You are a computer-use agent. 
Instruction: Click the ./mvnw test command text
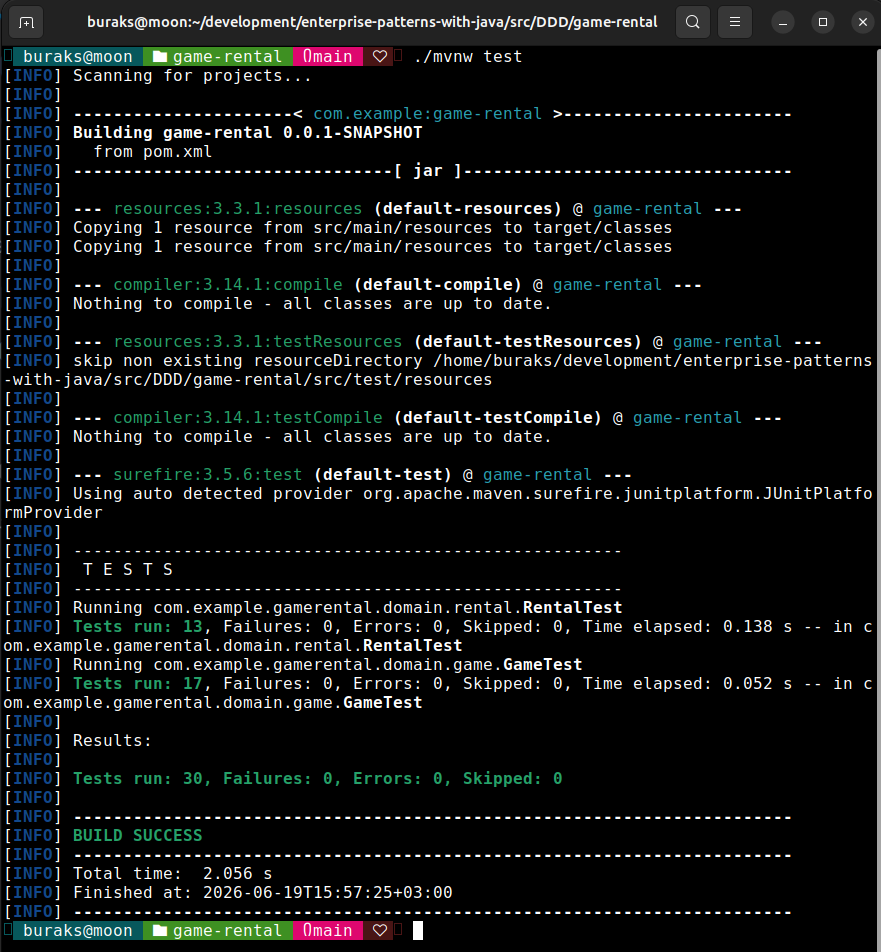(x=468, y=56)
